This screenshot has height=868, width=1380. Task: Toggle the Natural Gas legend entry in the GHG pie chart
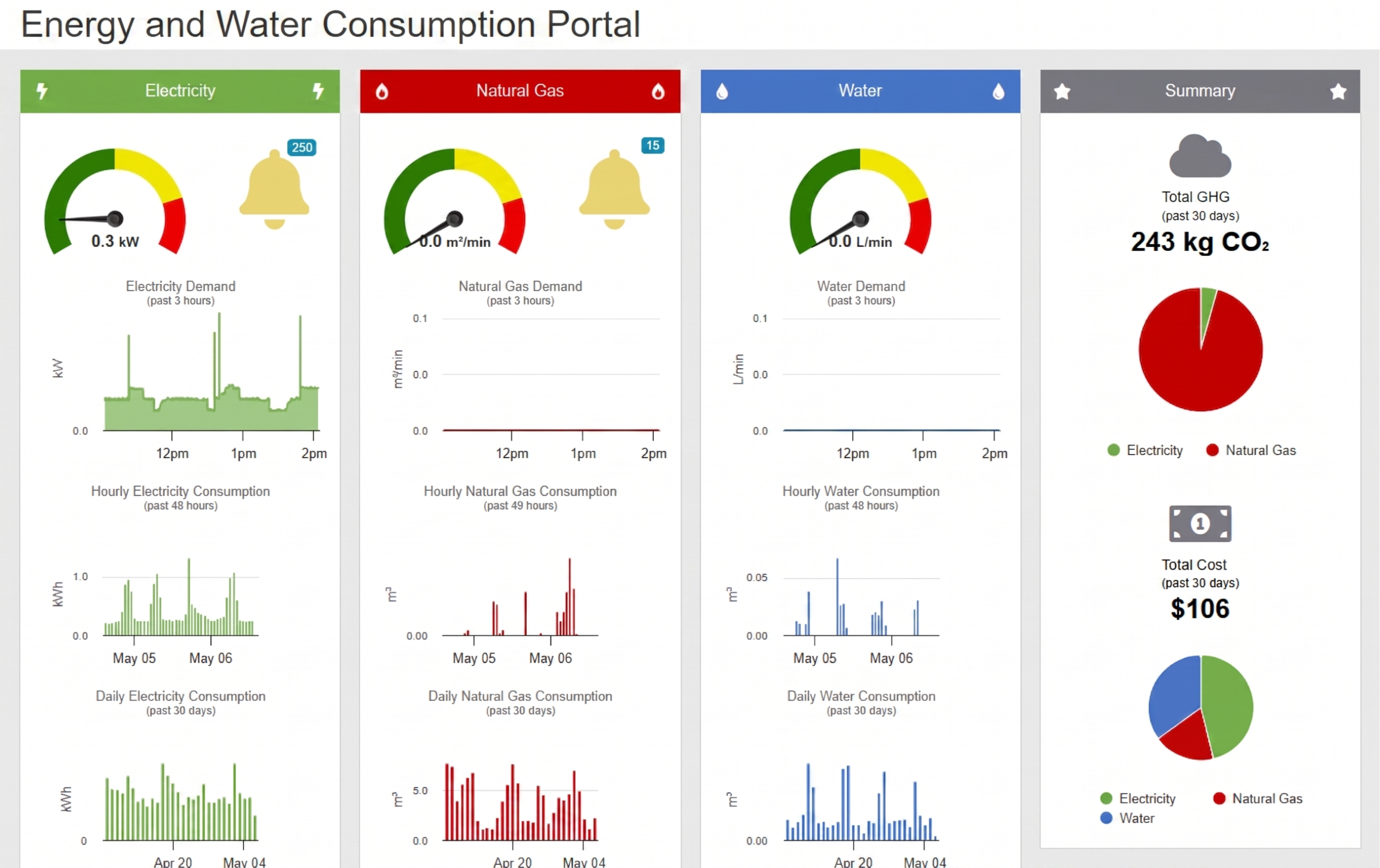pyautogui.click(x=1251, y=450)
